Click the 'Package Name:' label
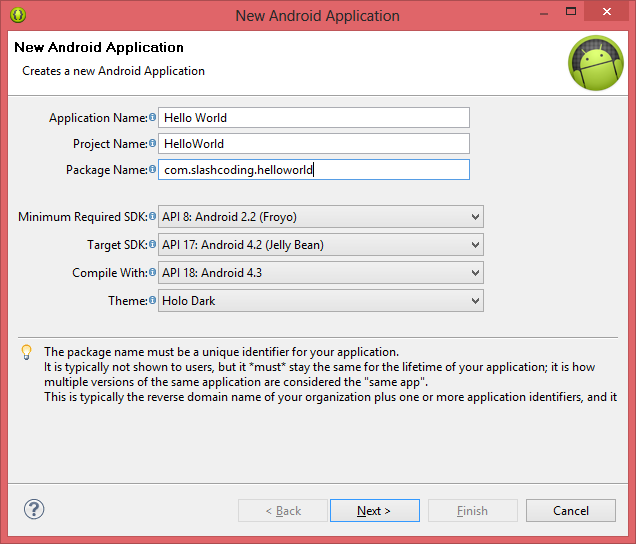Screen dimensions: 636x544 [x=107, y=170]
